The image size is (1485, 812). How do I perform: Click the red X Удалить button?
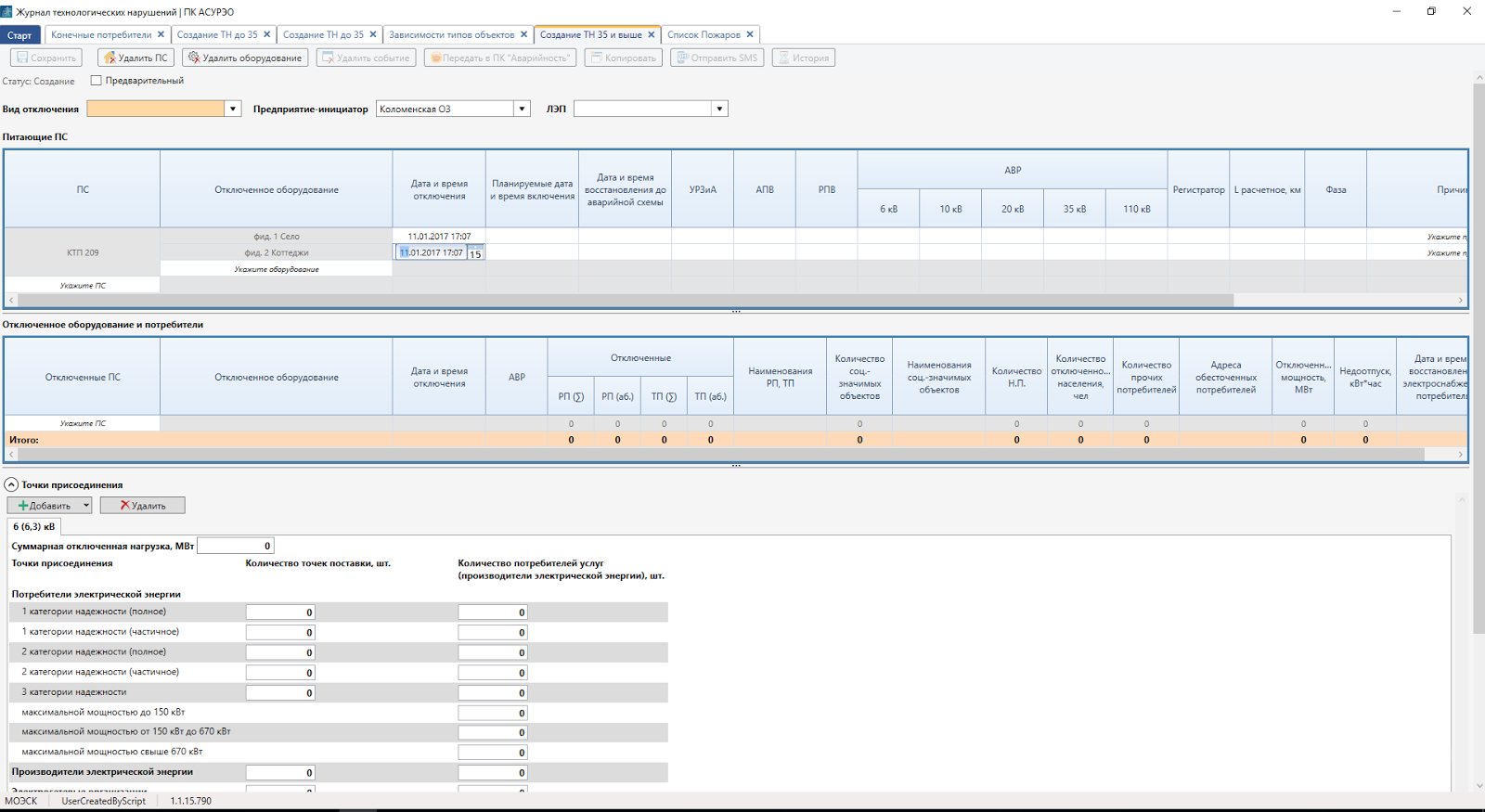[142, 506]
